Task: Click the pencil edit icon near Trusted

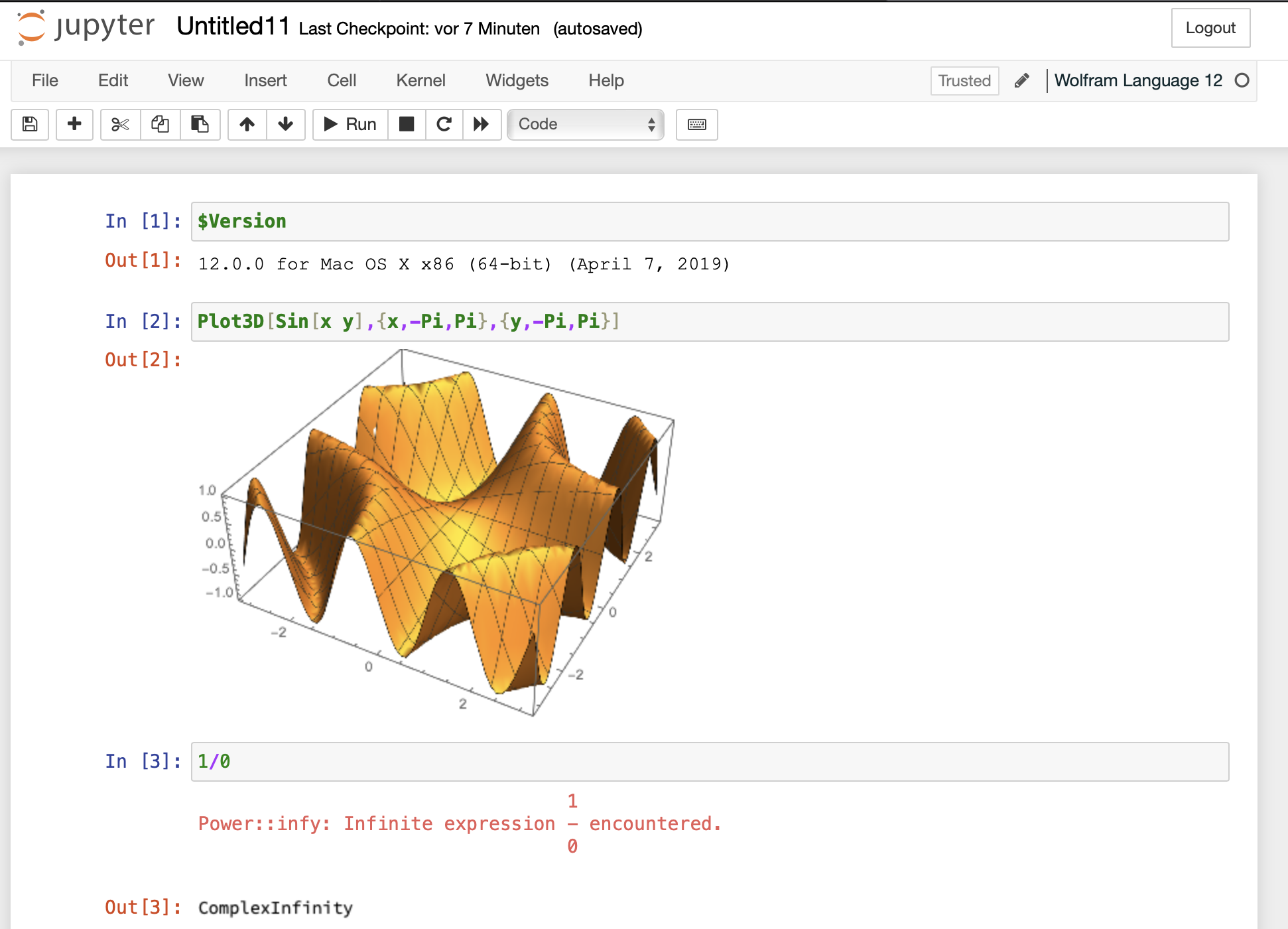Action: [1021, 80]
